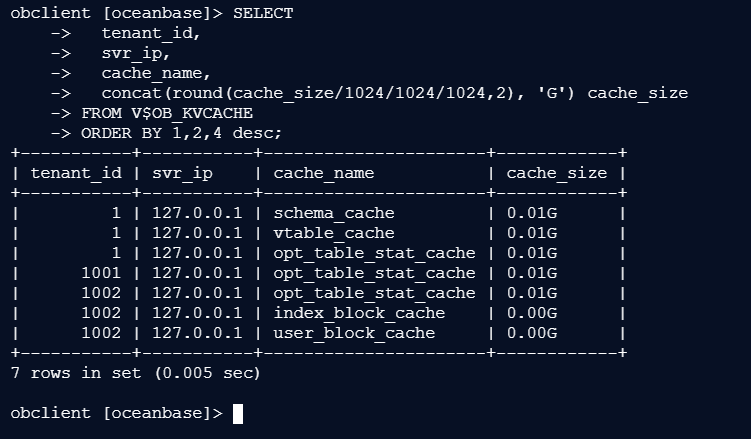
Task: Click the terminal cursor at the last prompt
Action: pos(238,413)
